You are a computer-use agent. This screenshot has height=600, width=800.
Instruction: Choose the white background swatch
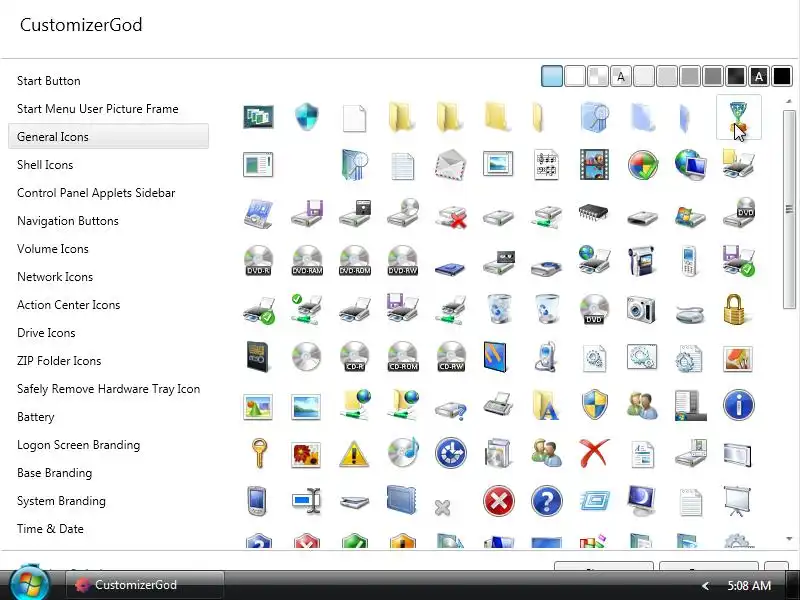[x=575, y=77]
